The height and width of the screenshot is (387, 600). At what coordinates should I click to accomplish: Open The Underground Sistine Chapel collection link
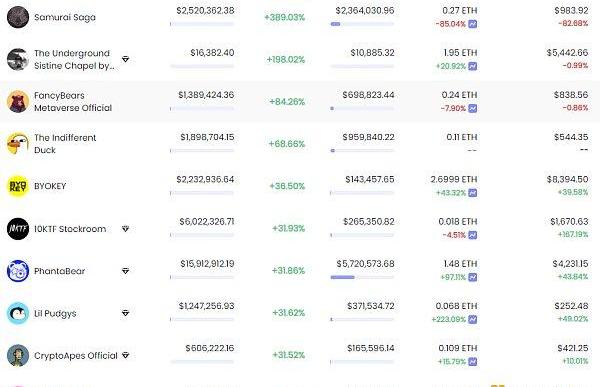tap(74, 59)
